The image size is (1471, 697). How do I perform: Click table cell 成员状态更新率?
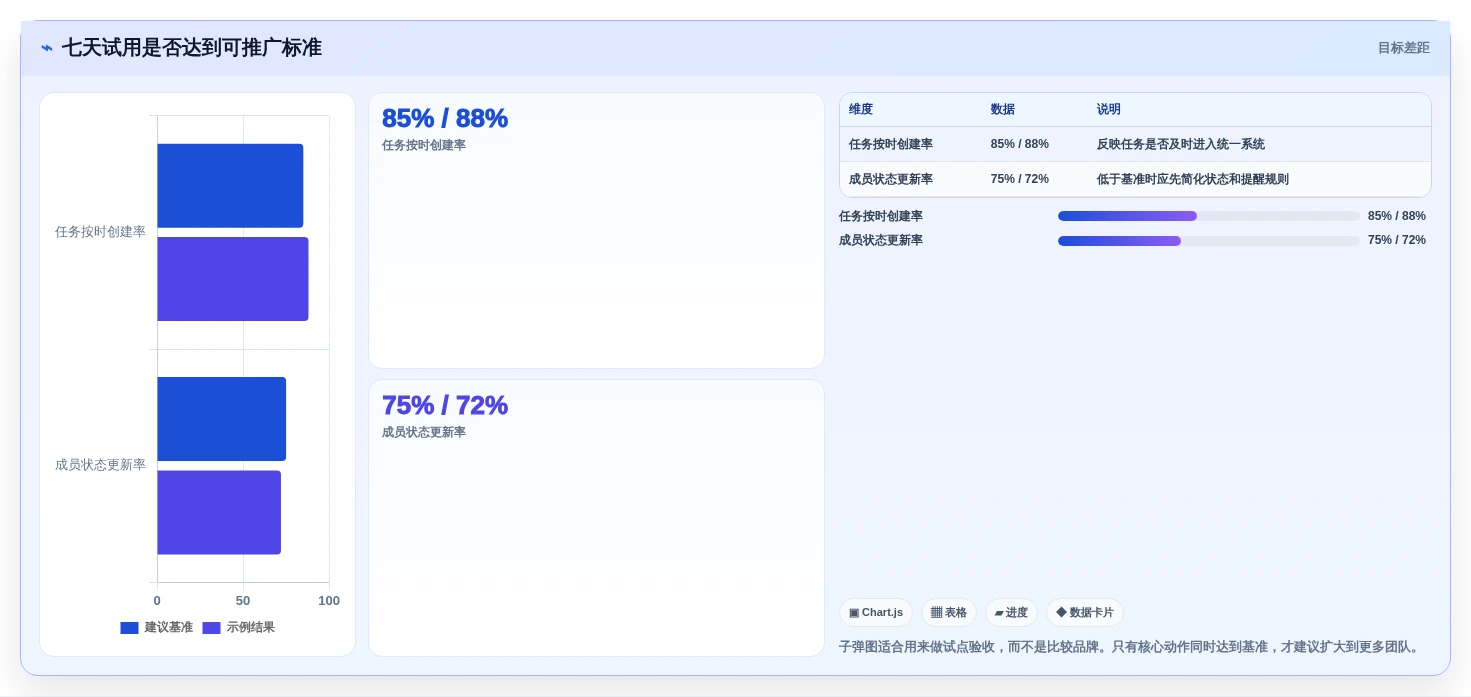click(x=891, y=180)
